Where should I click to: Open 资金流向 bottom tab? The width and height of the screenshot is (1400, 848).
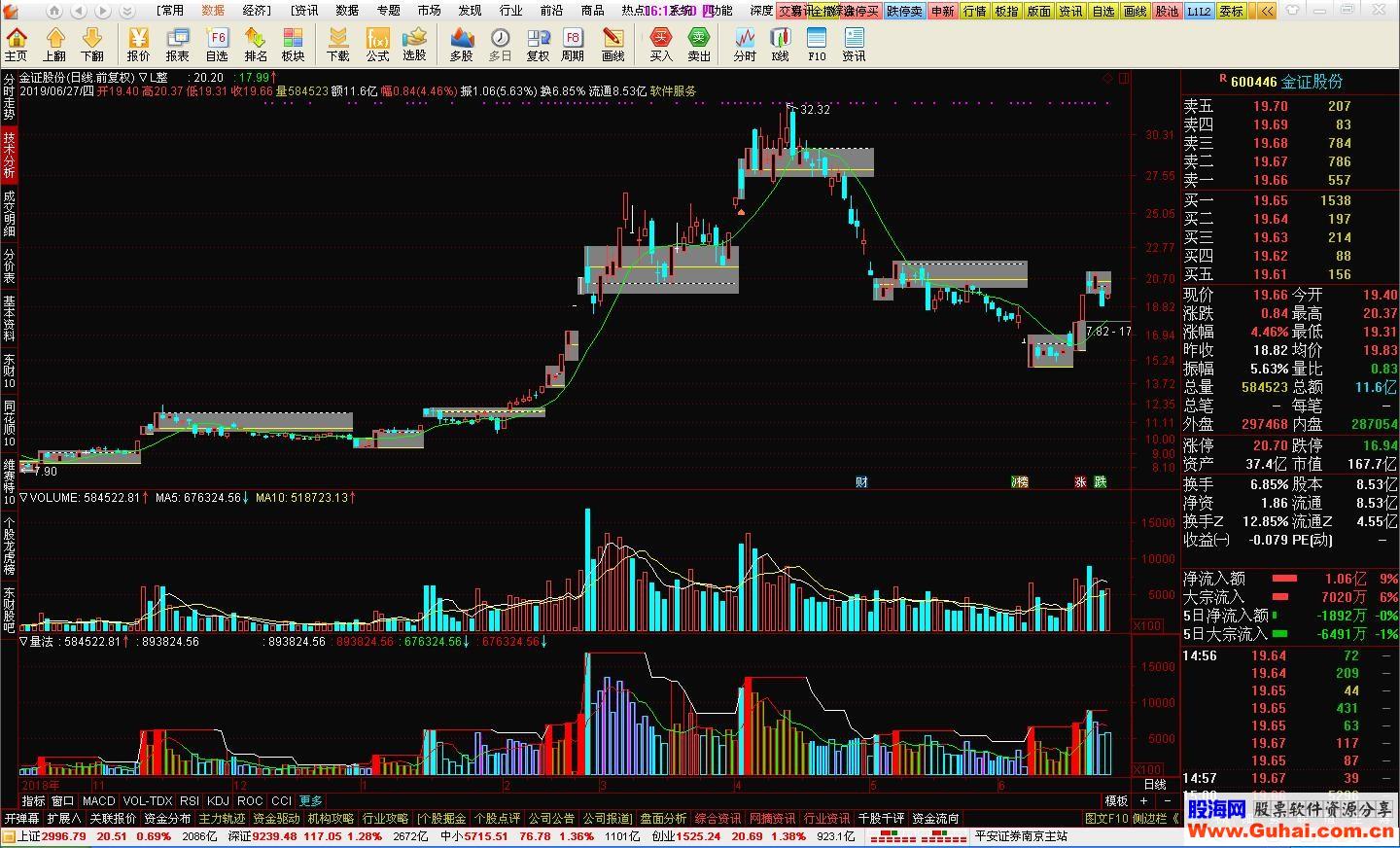[x=935, y=818]
